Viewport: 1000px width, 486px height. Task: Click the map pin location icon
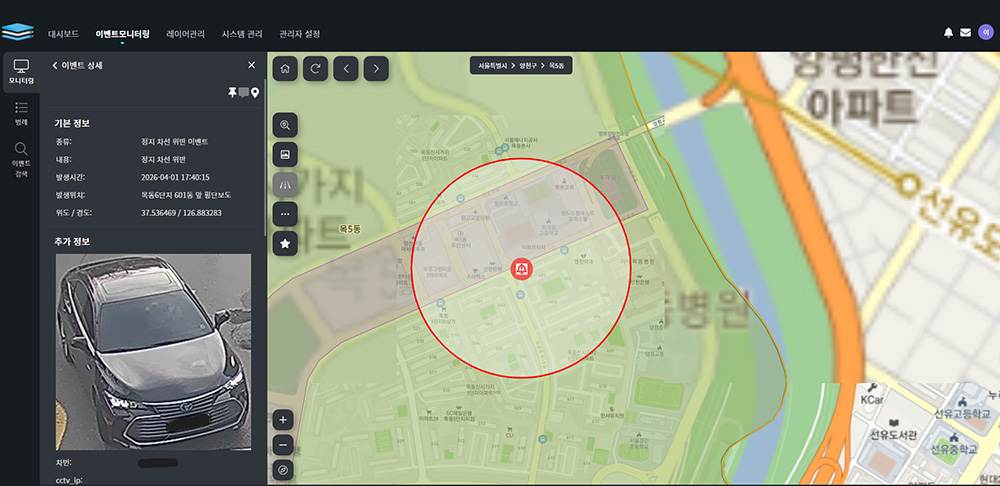pos(255,93)
